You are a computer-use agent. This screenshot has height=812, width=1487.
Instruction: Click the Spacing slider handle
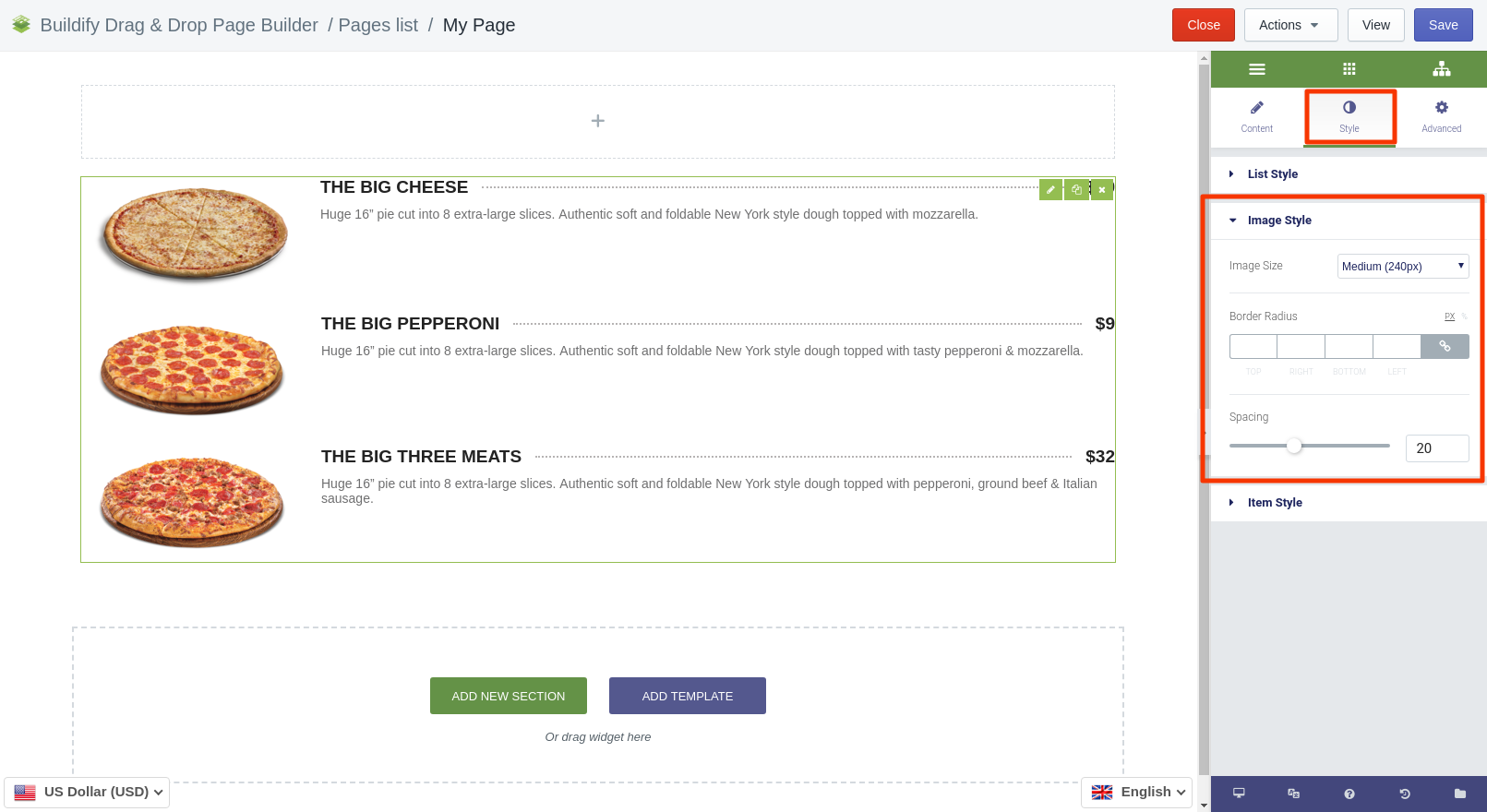1294,446
